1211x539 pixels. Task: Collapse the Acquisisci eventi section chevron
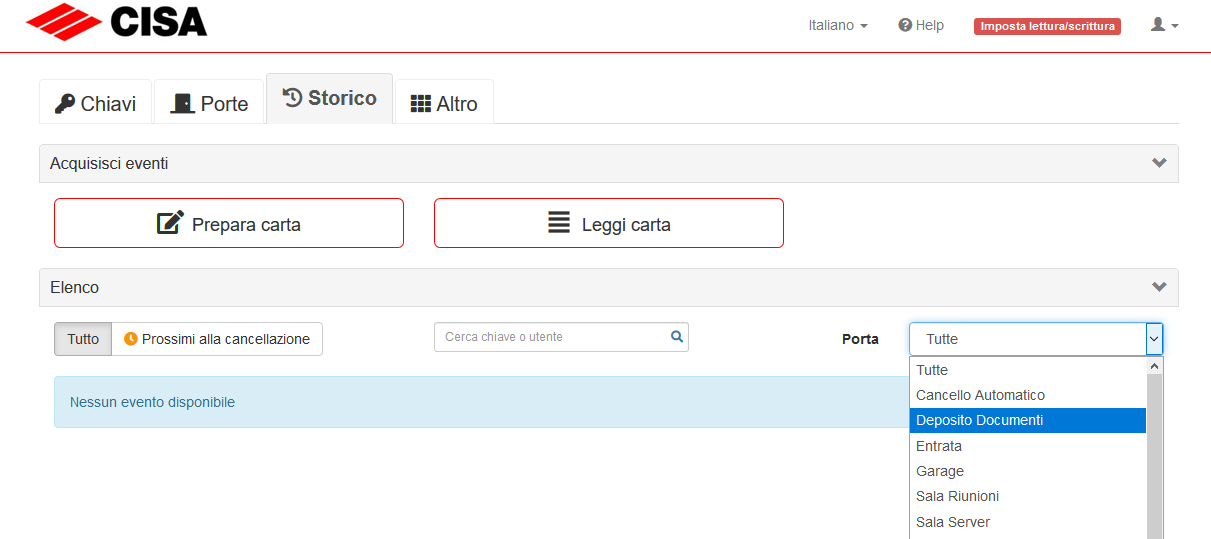point(1159,163)
